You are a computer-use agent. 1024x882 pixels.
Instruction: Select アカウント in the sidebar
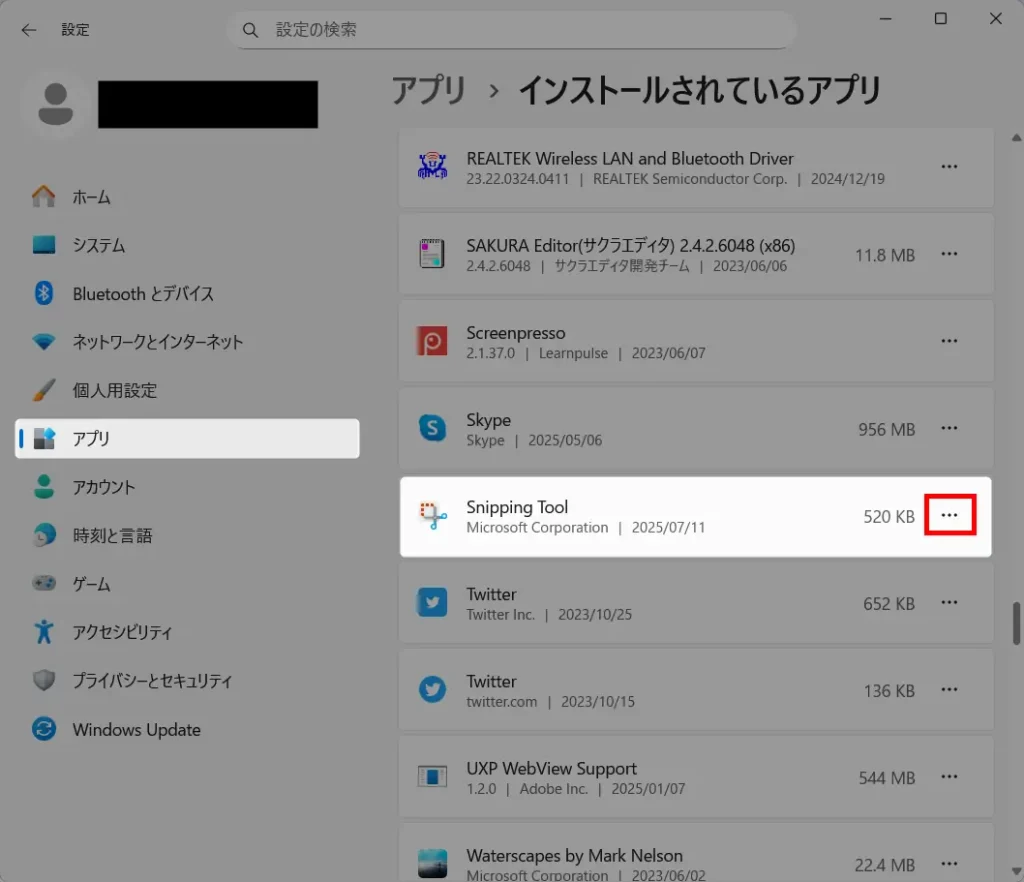pos(187,487)
